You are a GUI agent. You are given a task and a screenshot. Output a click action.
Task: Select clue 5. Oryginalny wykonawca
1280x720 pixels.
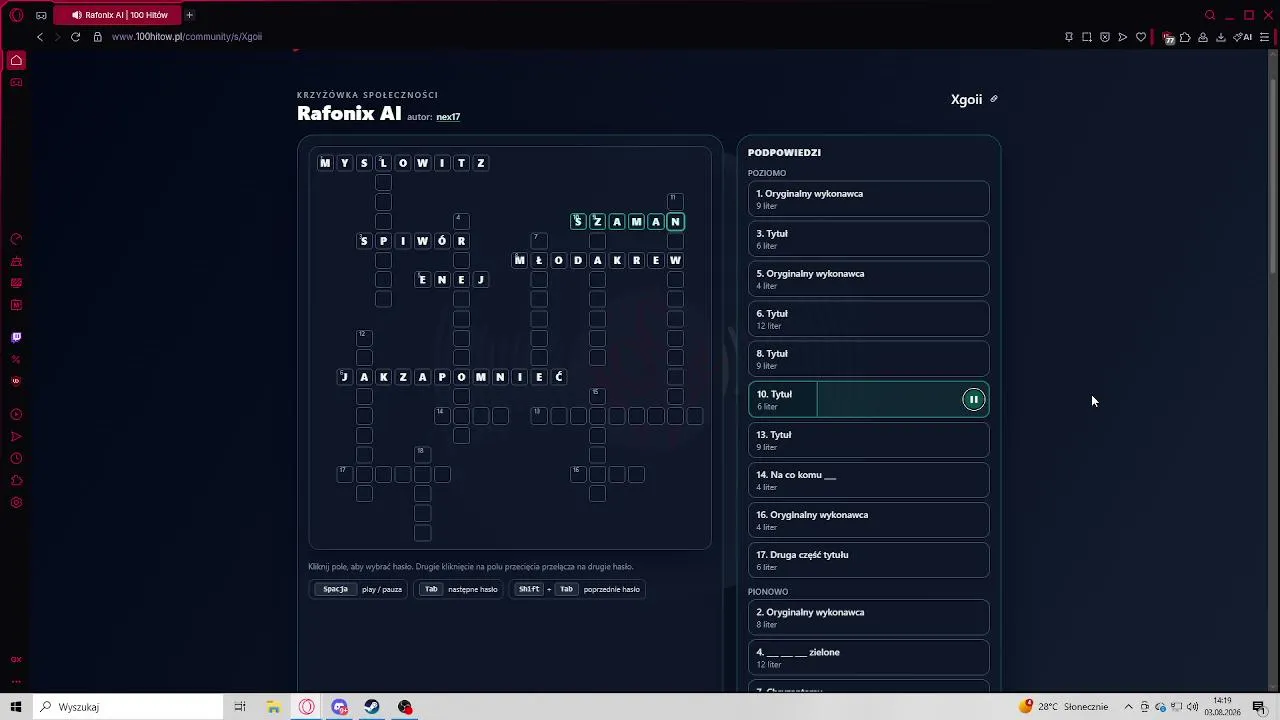[868, 279]
